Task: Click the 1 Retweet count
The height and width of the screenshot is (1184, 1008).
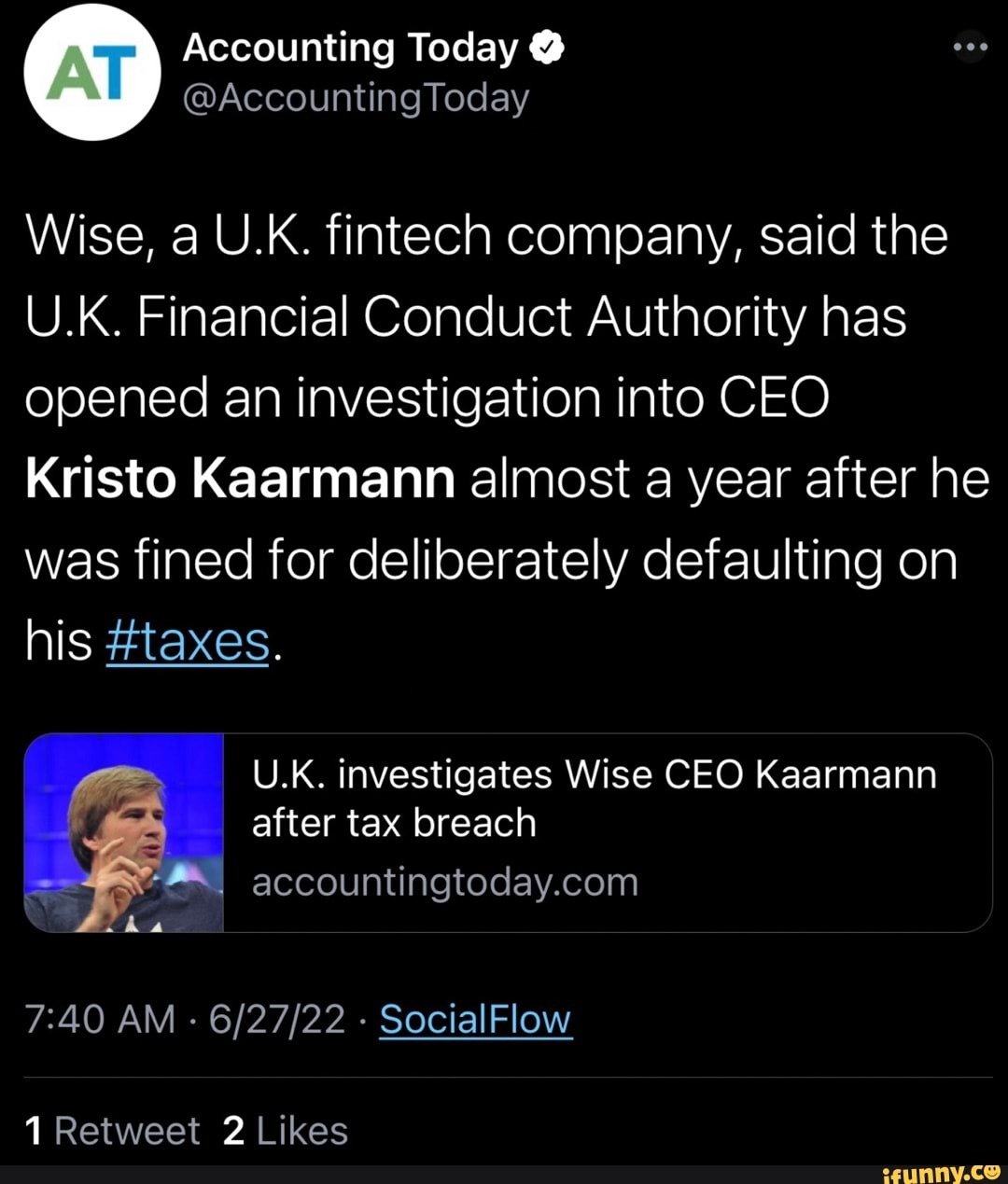Action: [x=110, y=1130]
